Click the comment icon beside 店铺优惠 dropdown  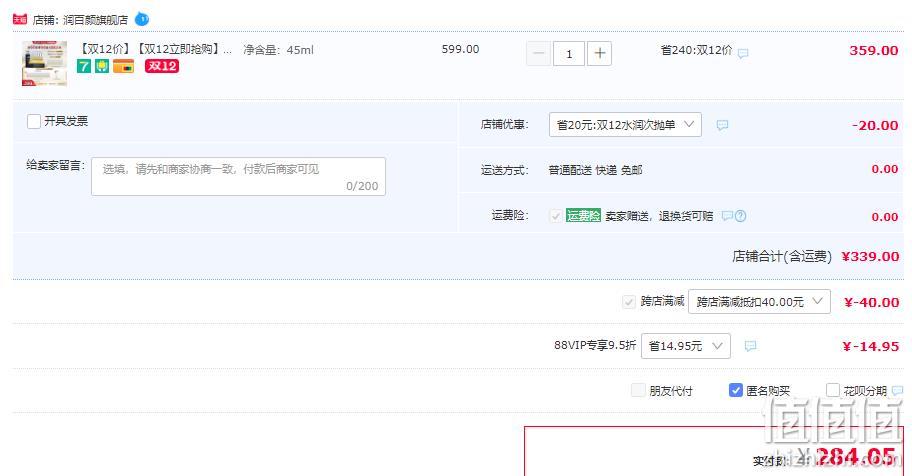[x=722, y=125]
